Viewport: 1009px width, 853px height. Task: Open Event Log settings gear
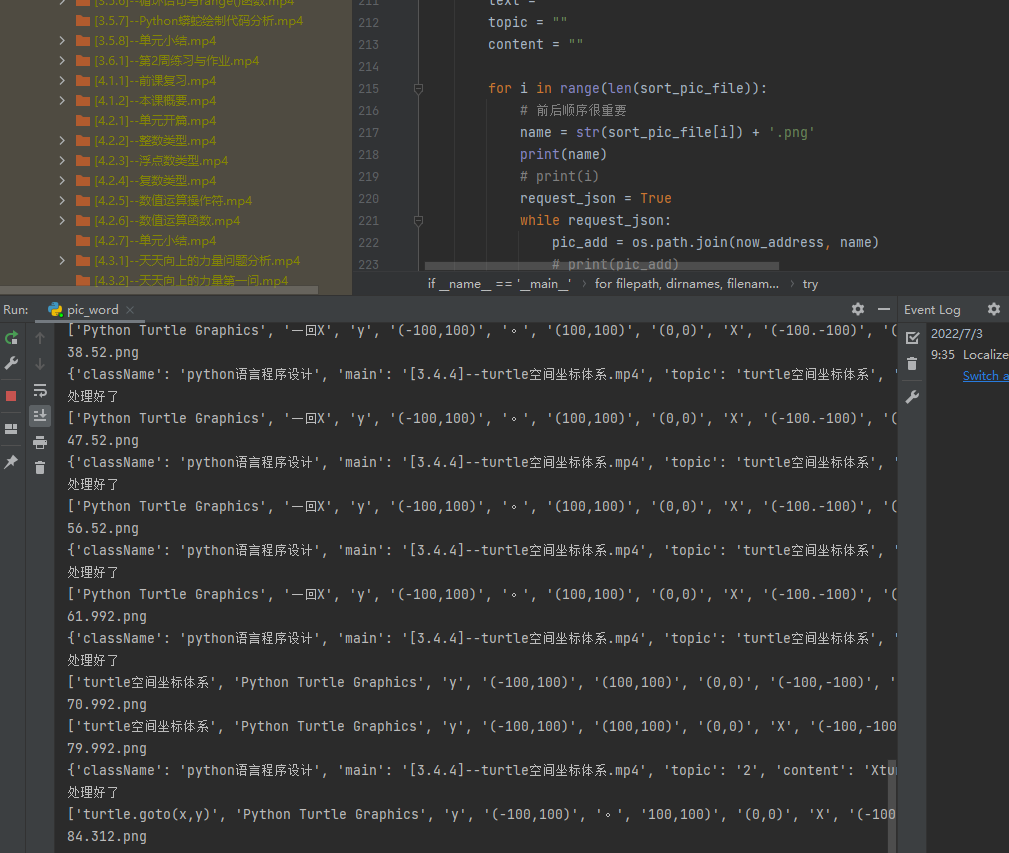(x=994, y=309)
